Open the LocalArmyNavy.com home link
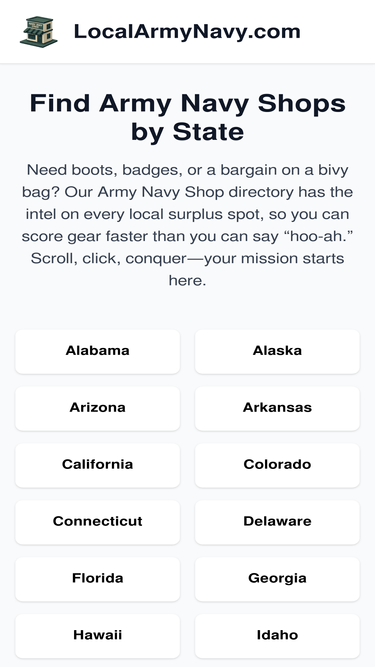 [x=187, y=32]
